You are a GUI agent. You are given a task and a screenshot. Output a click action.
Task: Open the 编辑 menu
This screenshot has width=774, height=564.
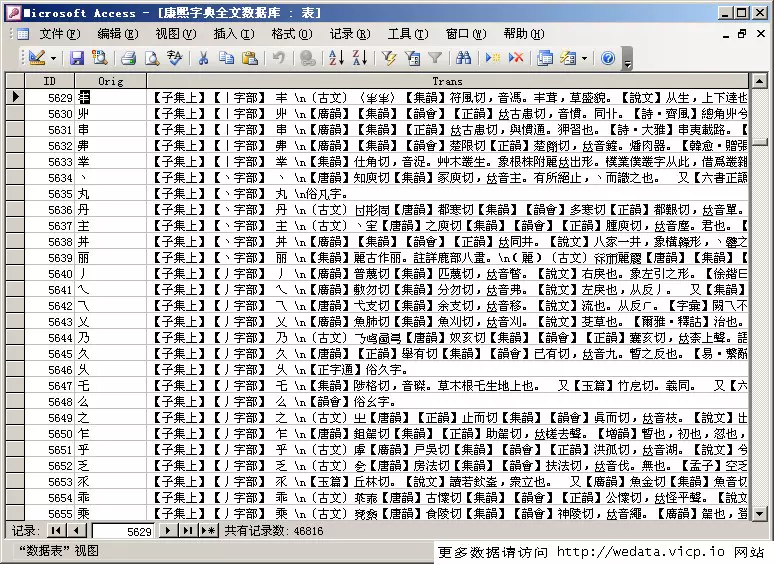(117, 34)
